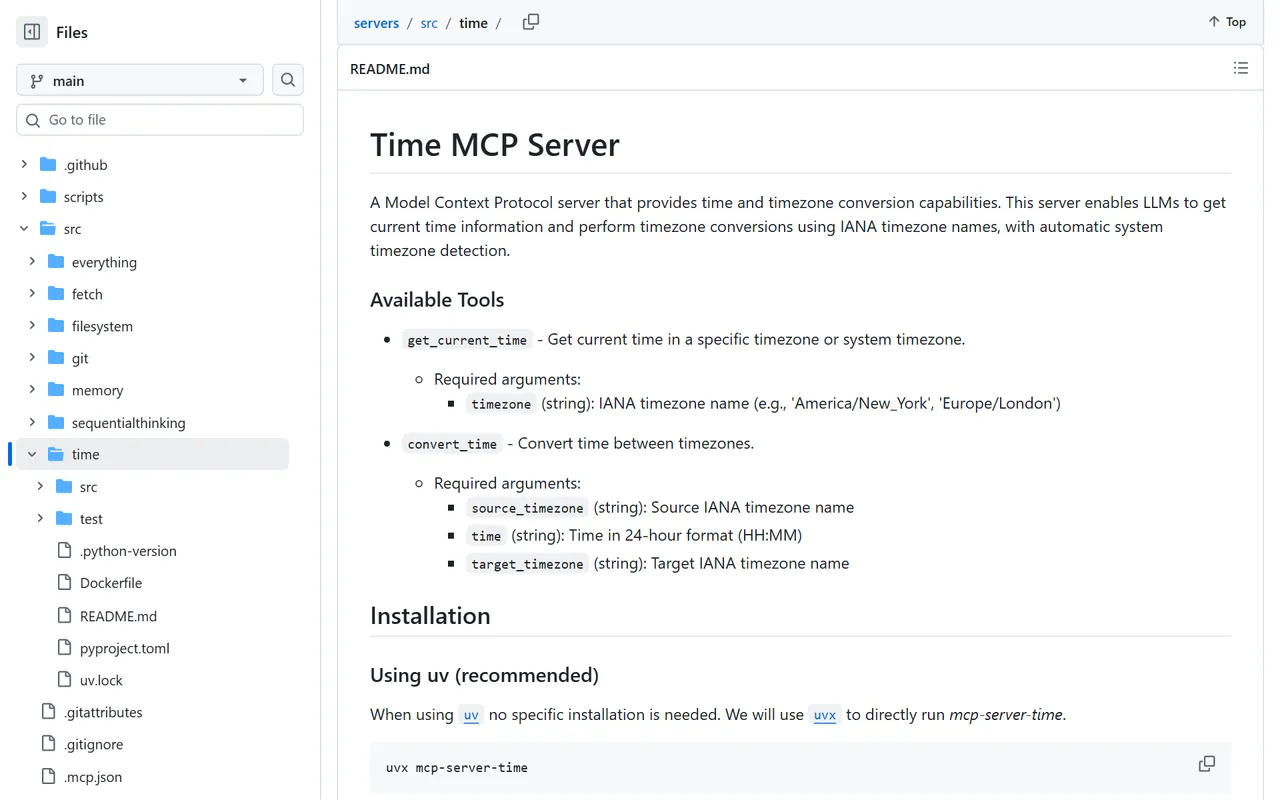The height and width of the screenshot is (800, 1280).
Task: Click the Using uv (recommended) heading
Action: click(484, 675)
